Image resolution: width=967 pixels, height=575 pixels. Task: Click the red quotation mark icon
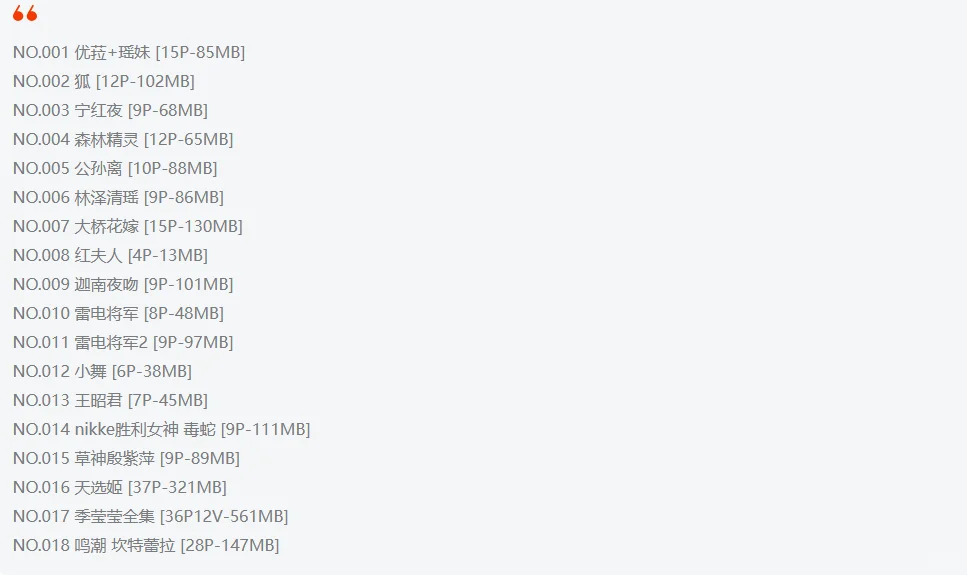pyautogui.click(x=25, y=13)
